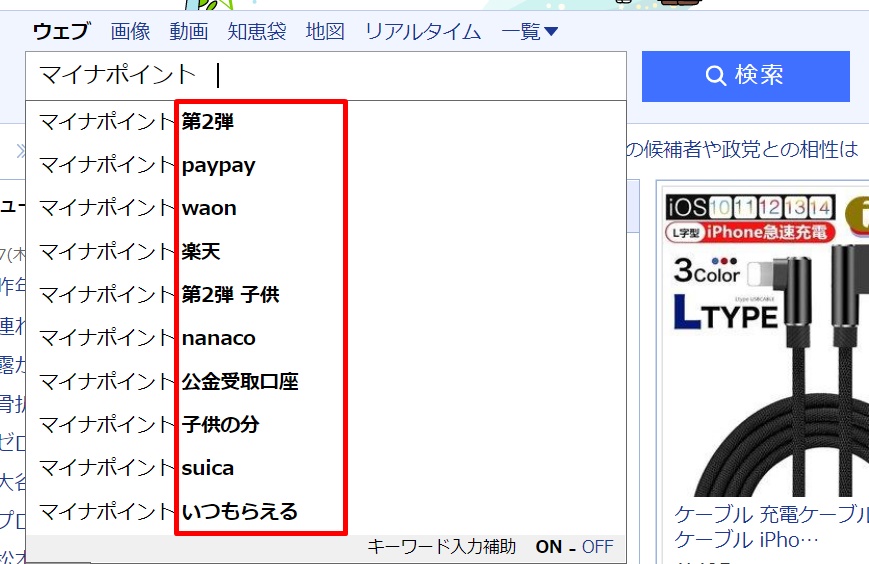Focus the マイナポイント search input field
869x564 pixels.
pos(326,75)
